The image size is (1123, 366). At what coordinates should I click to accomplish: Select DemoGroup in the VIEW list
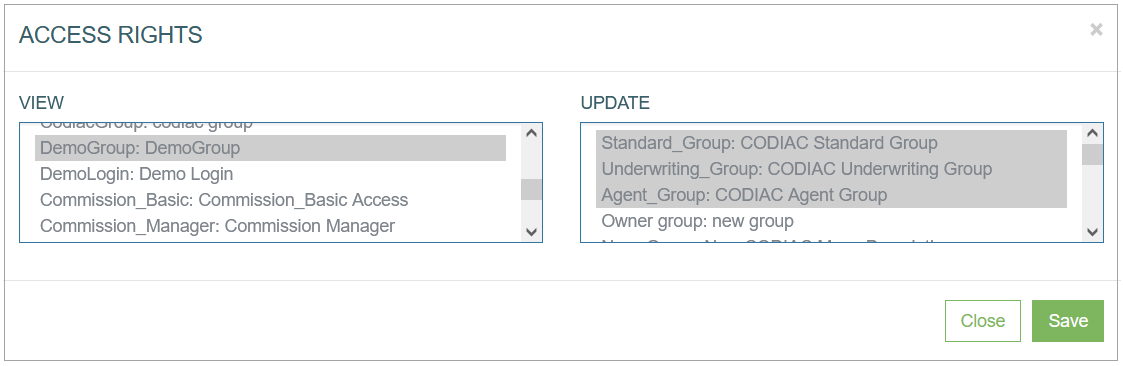point(271,148)
